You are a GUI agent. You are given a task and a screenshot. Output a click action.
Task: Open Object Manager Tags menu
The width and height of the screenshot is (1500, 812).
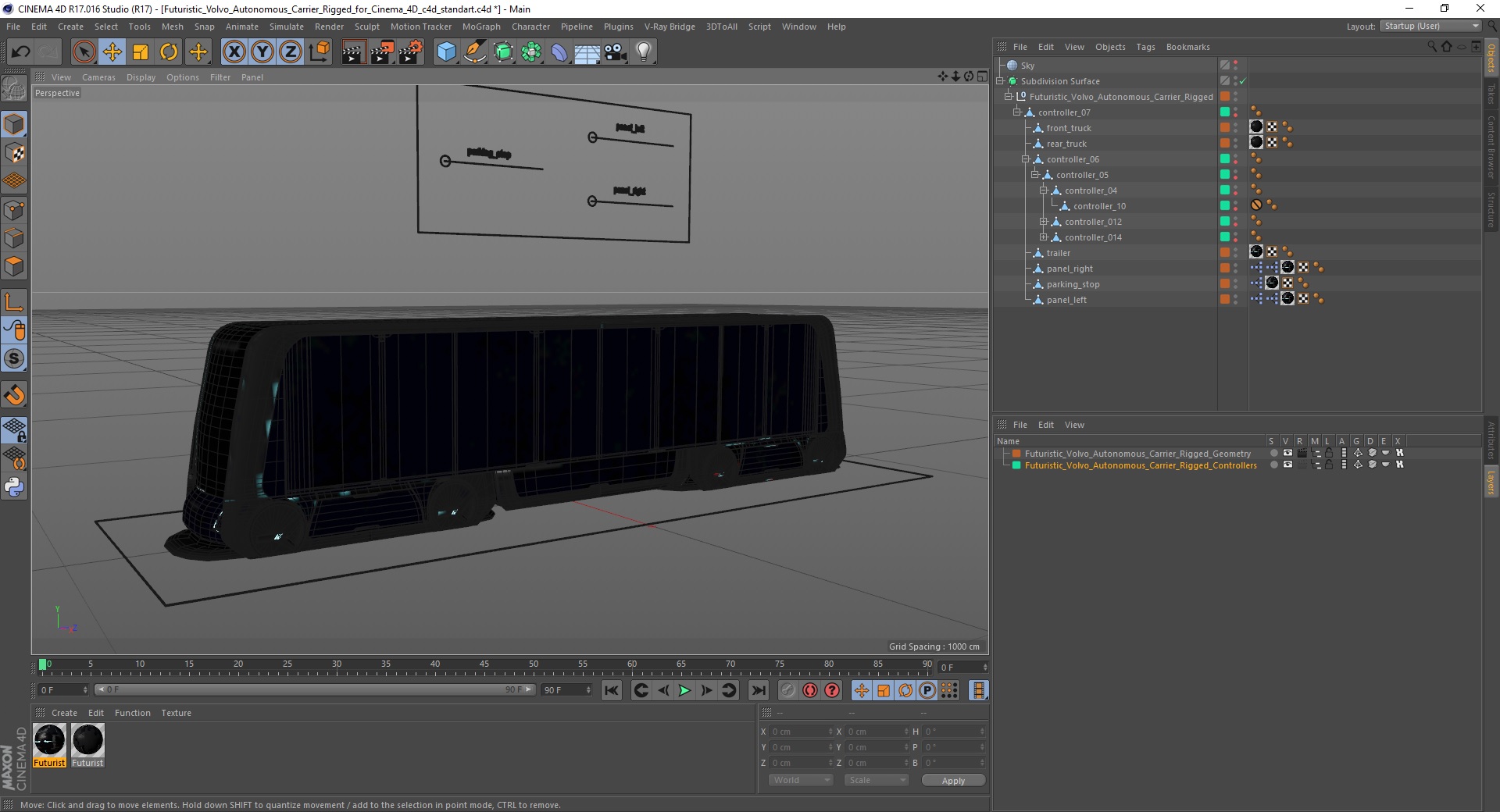tap(1145, 47)
